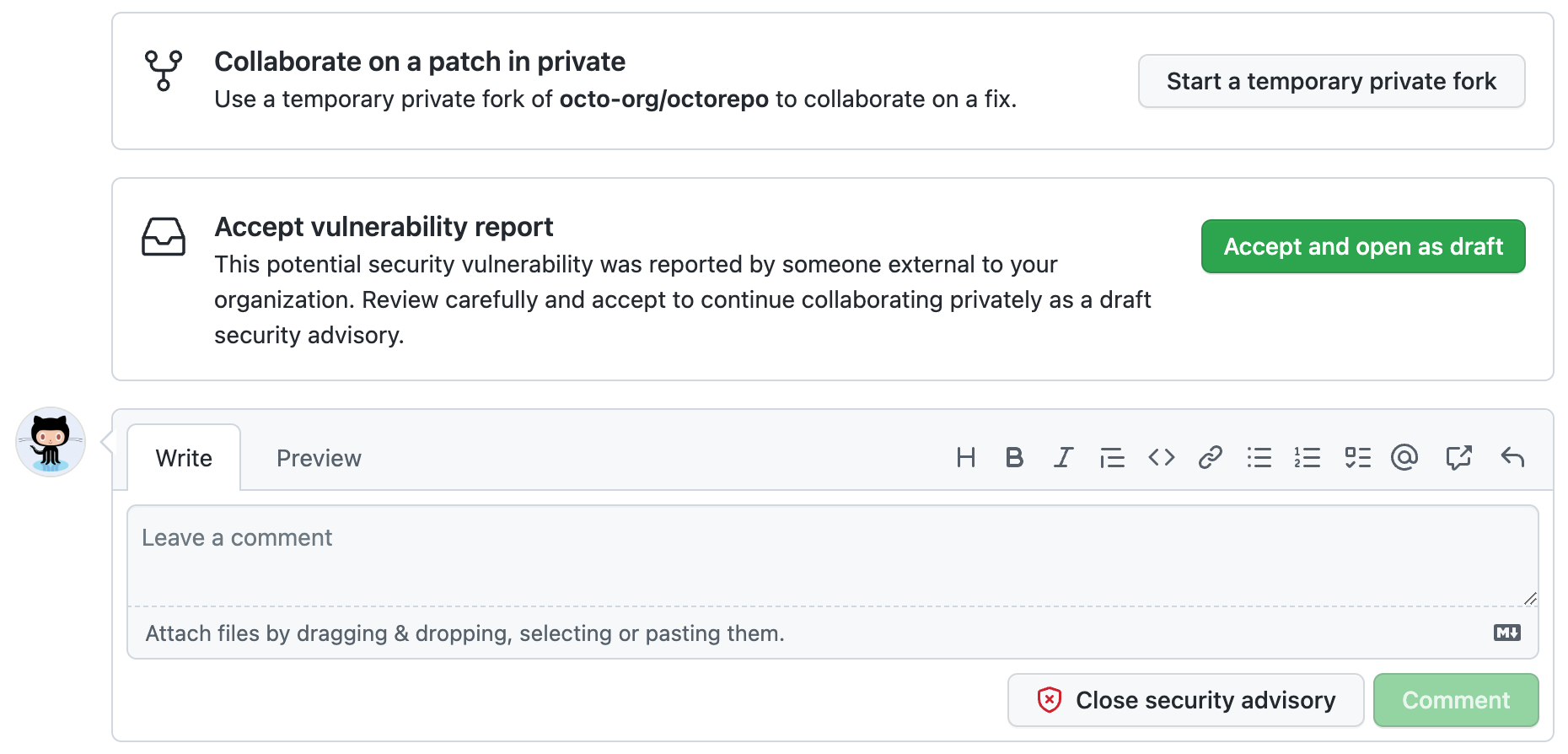
Task: Add a link using the chain icon
Action: [x=1210, y=458]
